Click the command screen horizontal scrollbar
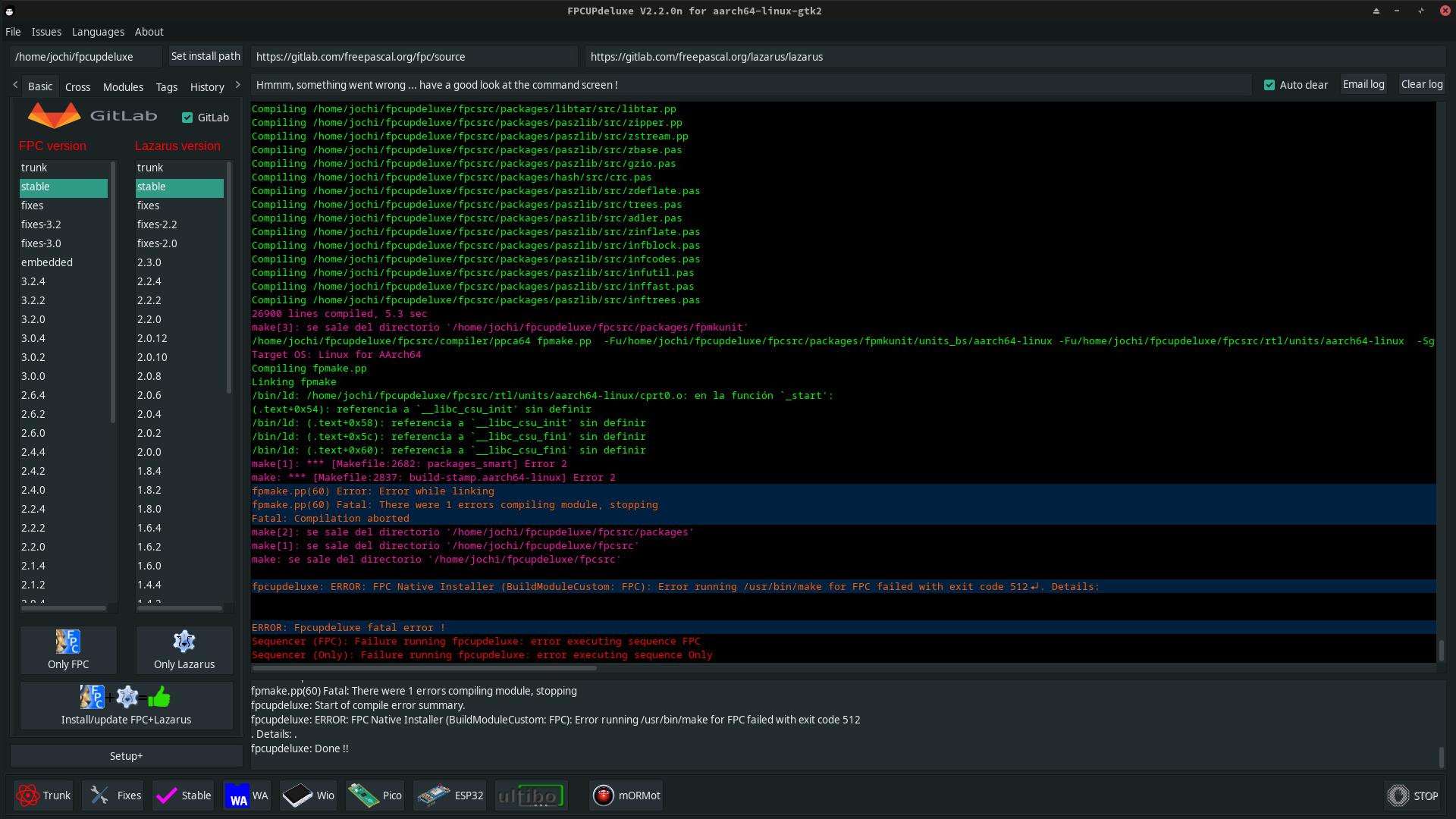 pyautogui.click(x=425, y=668)
